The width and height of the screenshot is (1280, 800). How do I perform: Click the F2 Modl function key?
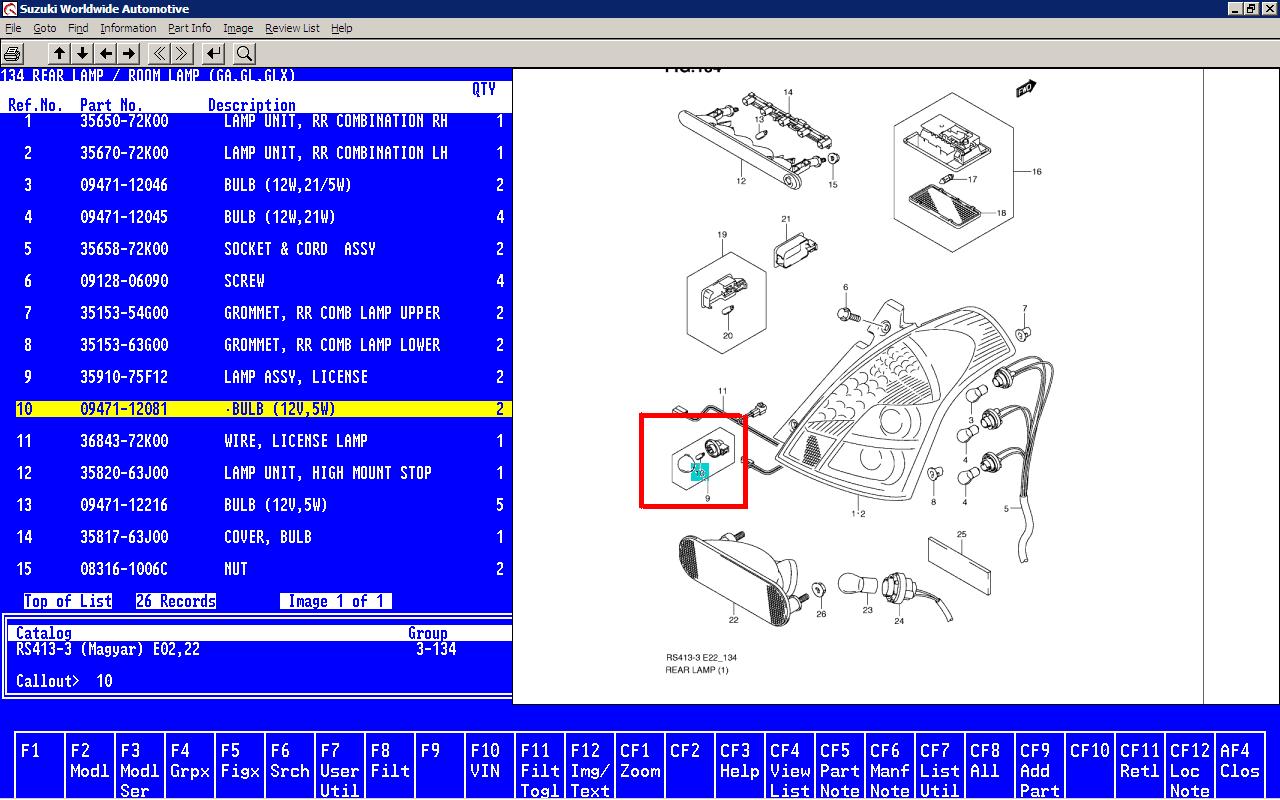pyautogui.click(x=90, y=765)
